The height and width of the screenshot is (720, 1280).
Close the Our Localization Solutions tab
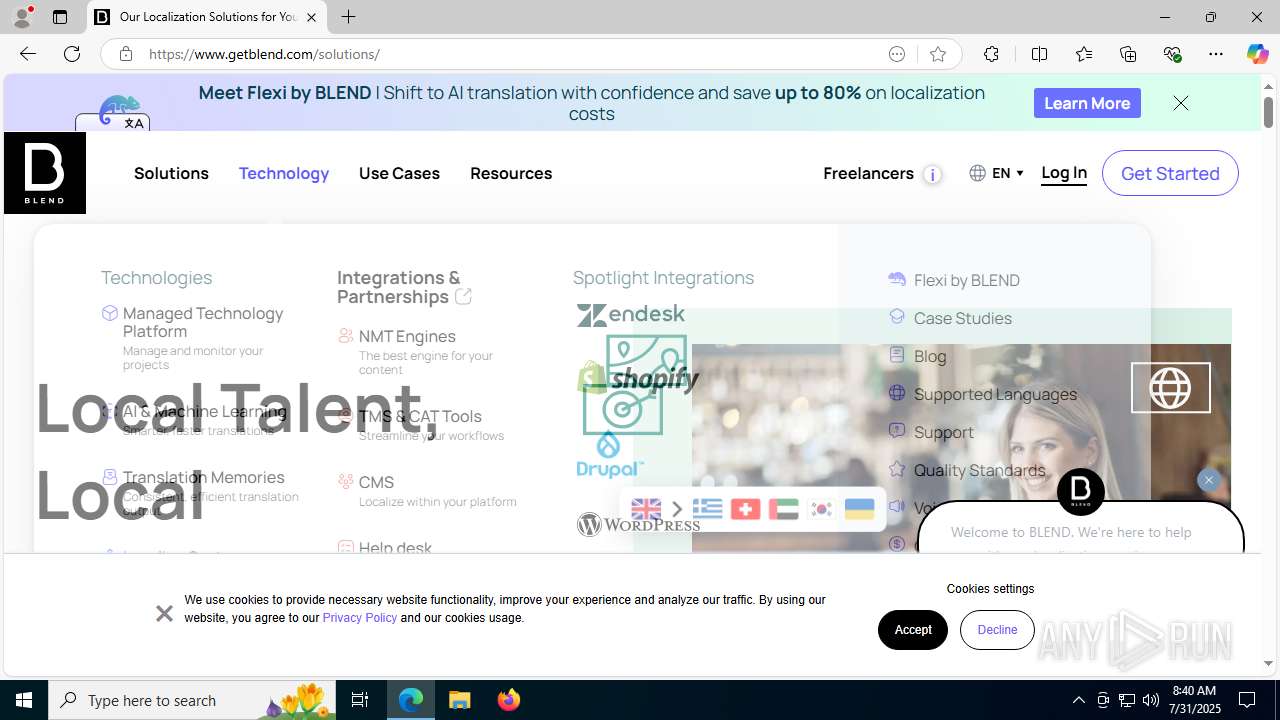[311, 17]
